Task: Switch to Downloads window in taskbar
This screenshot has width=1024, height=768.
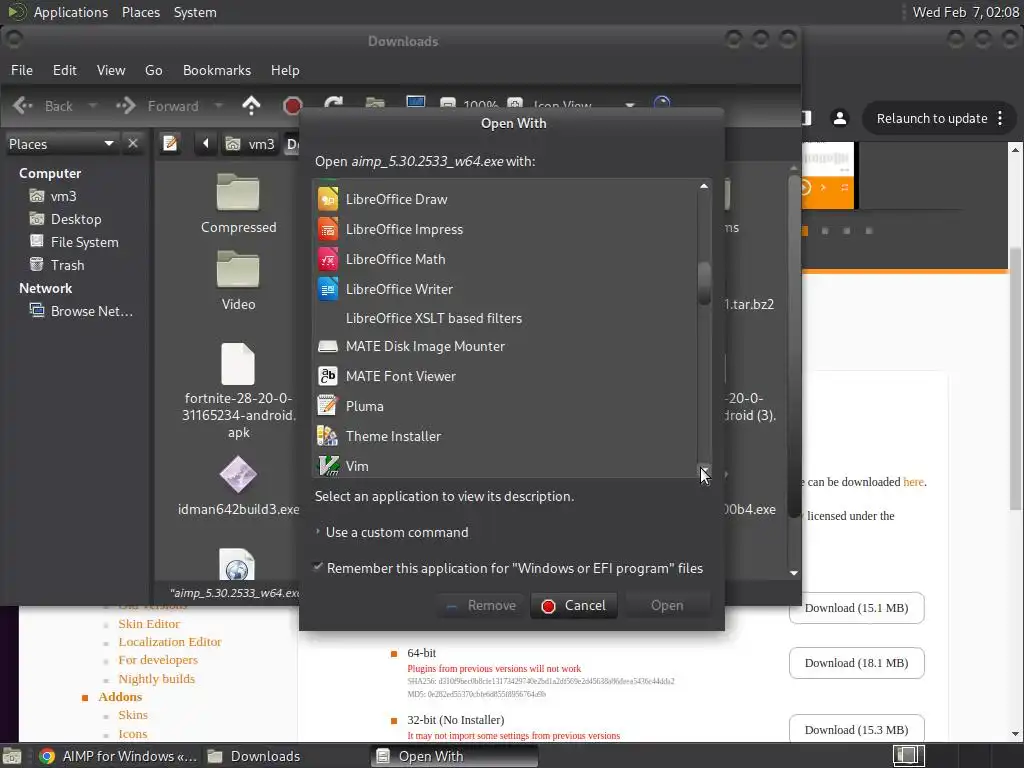Action: (x=254, y=756)
